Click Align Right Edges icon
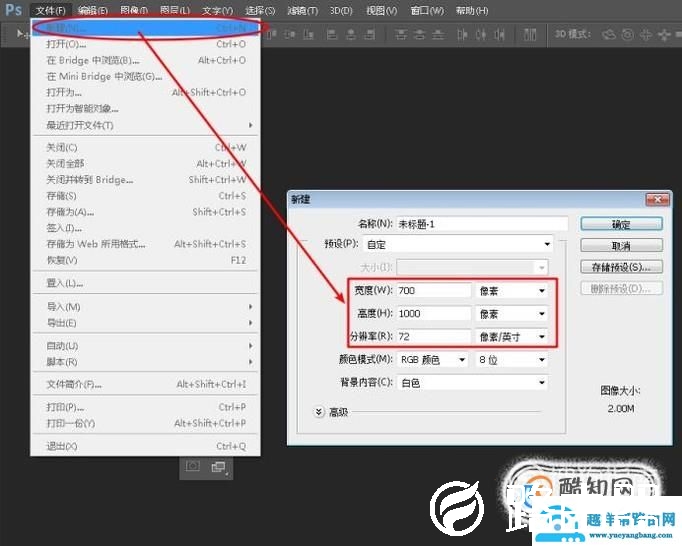 370,34
